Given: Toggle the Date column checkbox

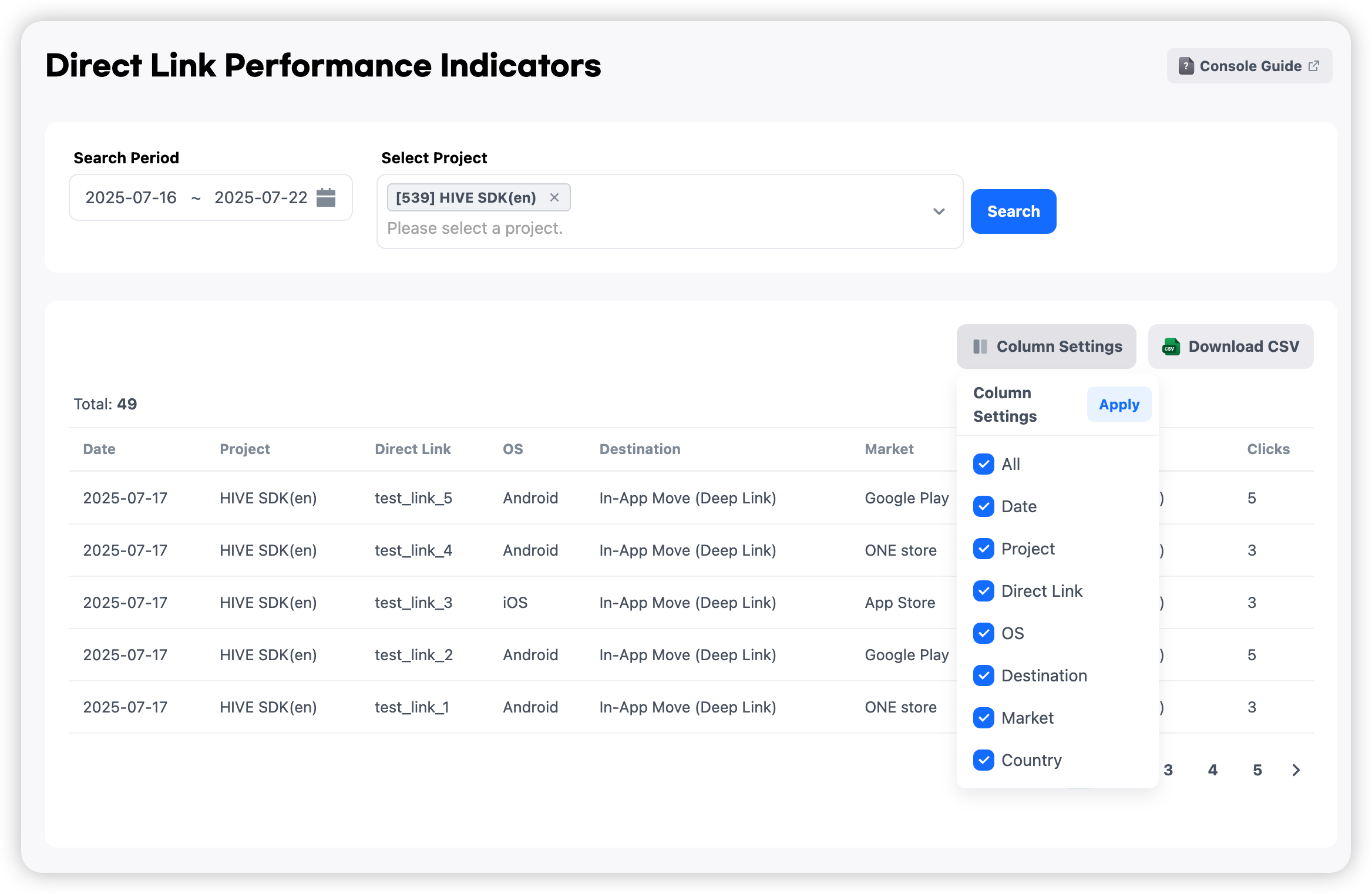Looking at the screenshot, I should tap(984, 506).
